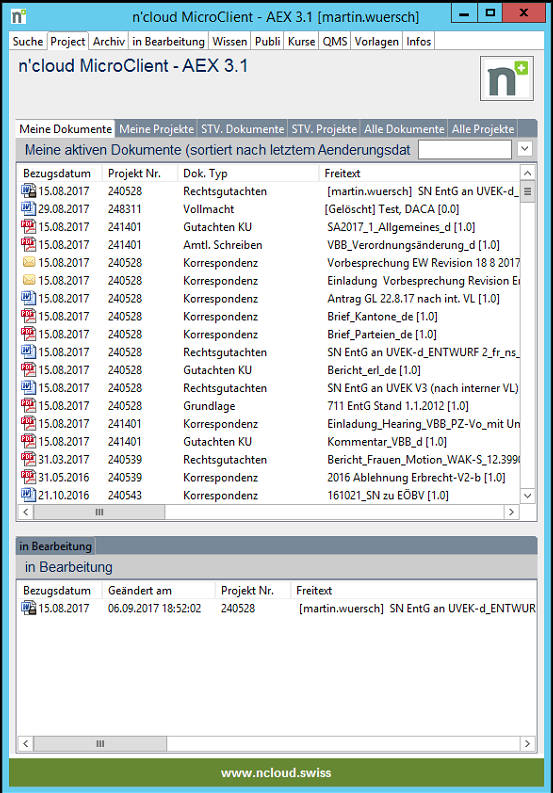The image size is (553, 793).
Task: Open the www.ncloud.swiss link in footer
Action: (x=276, y=773)
